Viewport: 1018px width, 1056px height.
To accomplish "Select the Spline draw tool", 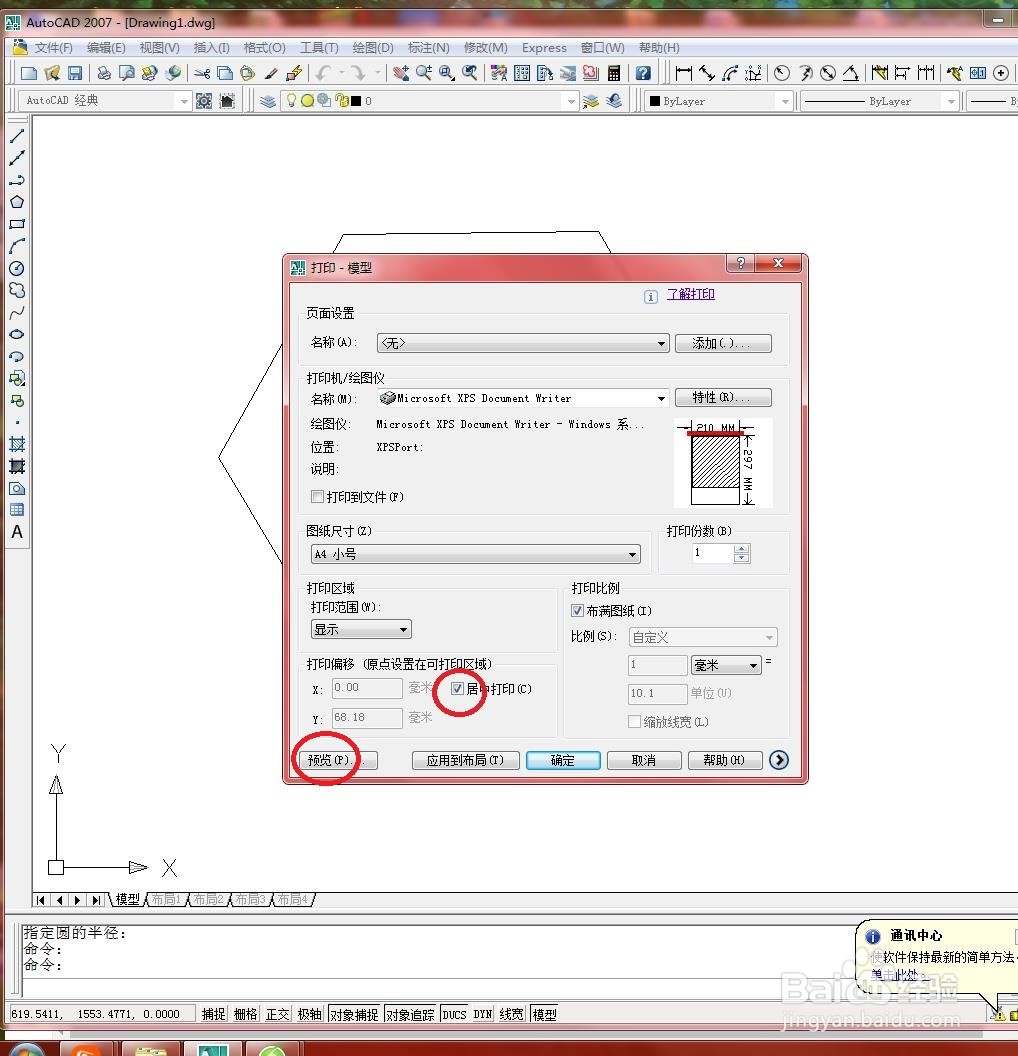I will (17, 312).
